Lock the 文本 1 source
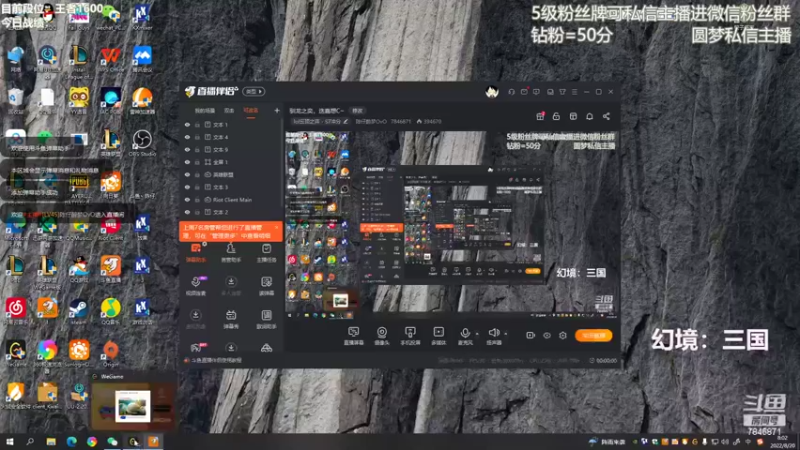800x450 pixels. point(197,124)
